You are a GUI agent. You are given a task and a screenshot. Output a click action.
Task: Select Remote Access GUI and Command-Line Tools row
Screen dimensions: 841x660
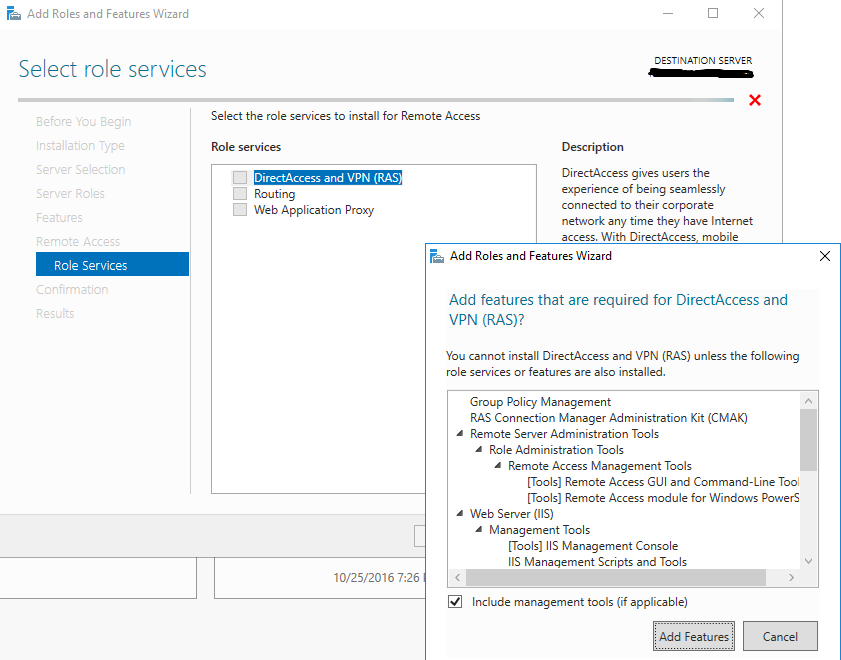pos(663,482)
